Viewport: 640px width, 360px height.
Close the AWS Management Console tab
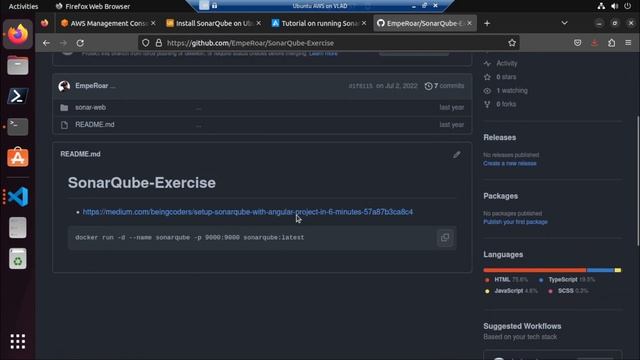pos(153,23)
